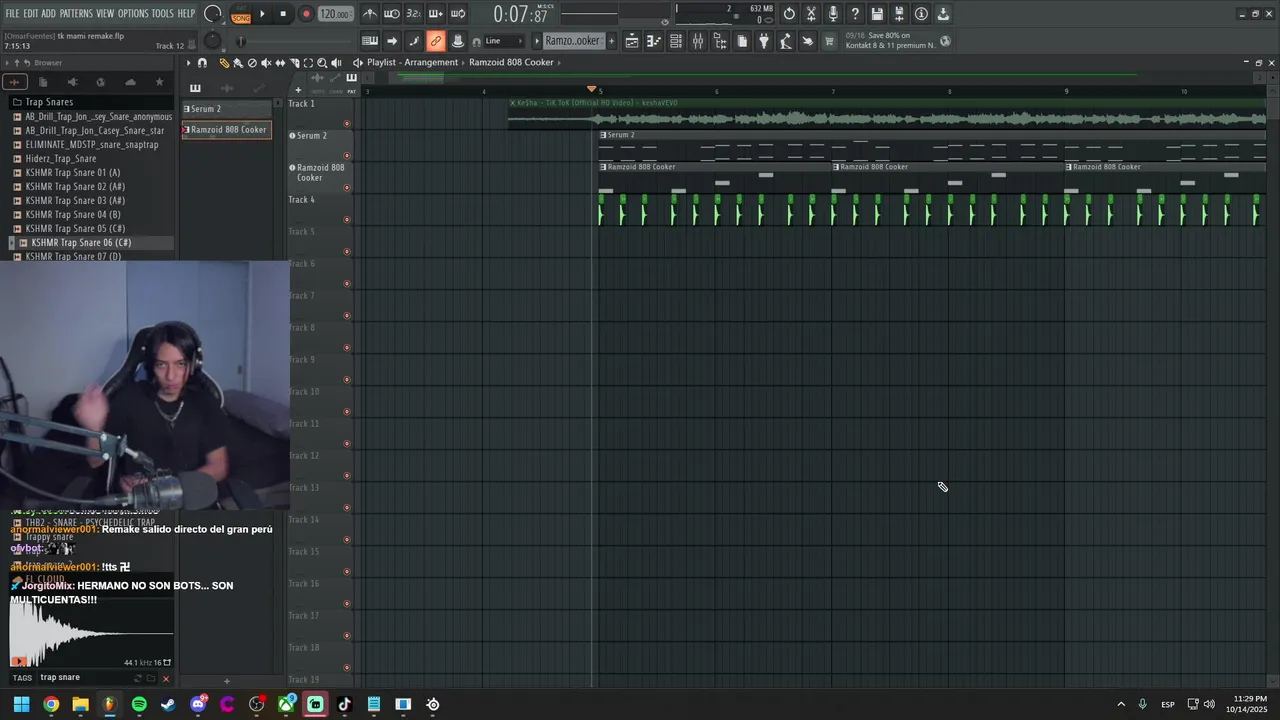Select the mute tool in playlist
This screenshot has width=1280, height=720.
(x=266, y=63)
